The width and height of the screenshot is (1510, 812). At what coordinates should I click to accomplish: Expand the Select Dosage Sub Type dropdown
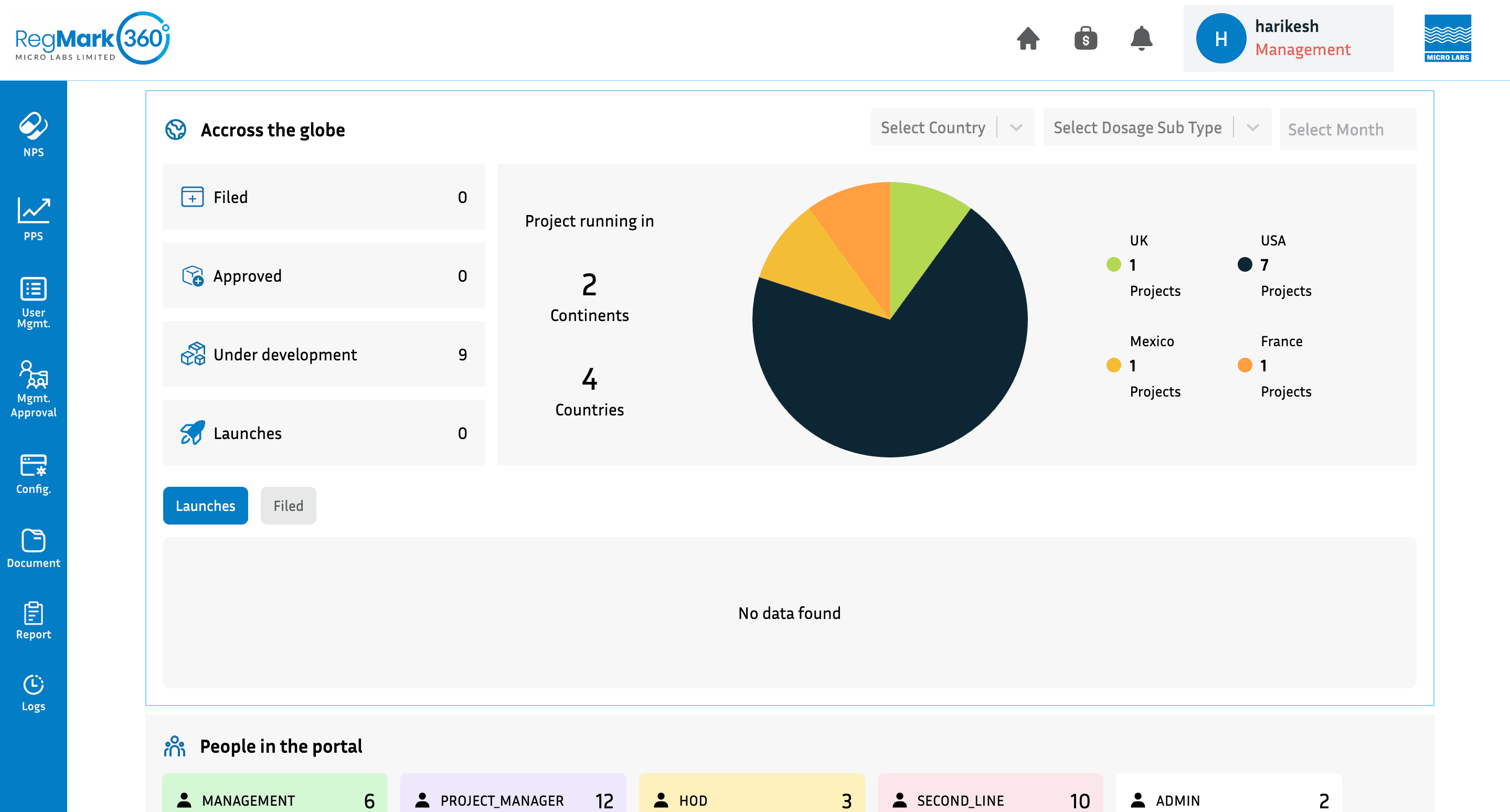click(1156, 127)
